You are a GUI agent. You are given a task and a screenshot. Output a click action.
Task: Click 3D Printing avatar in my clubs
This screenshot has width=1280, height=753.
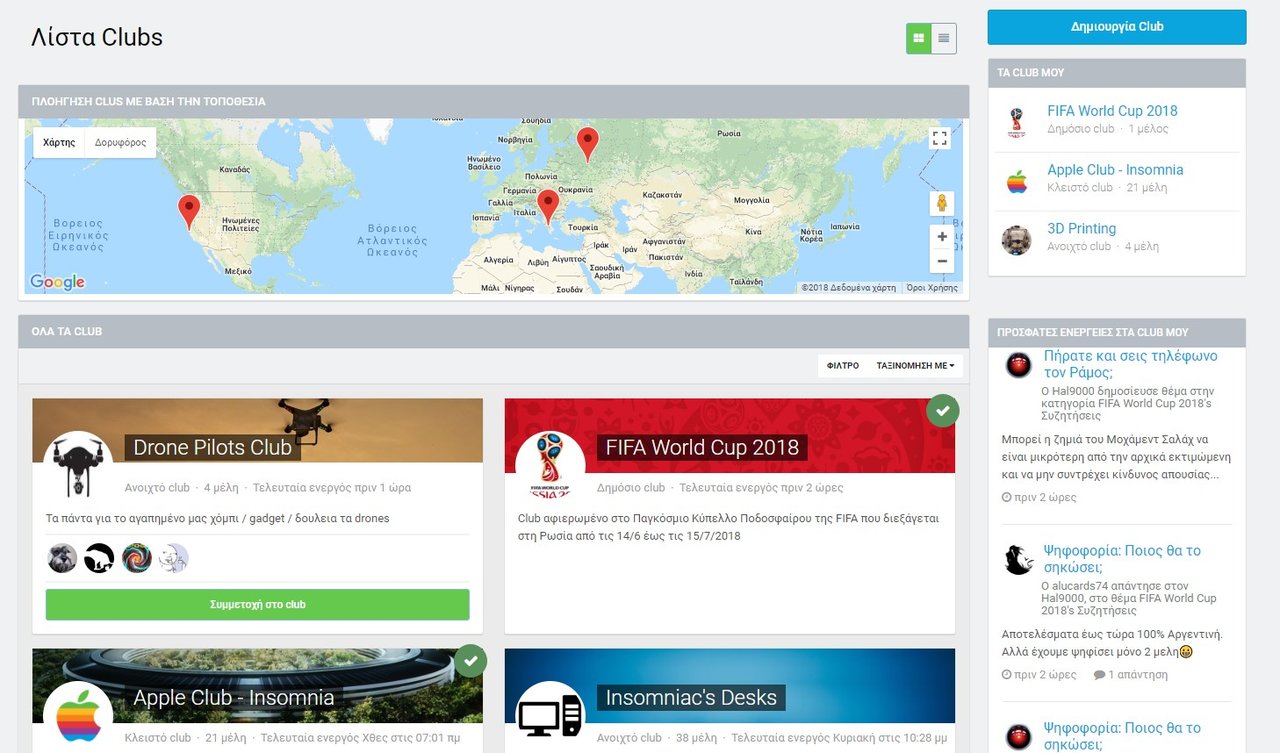coord(1016,240)
